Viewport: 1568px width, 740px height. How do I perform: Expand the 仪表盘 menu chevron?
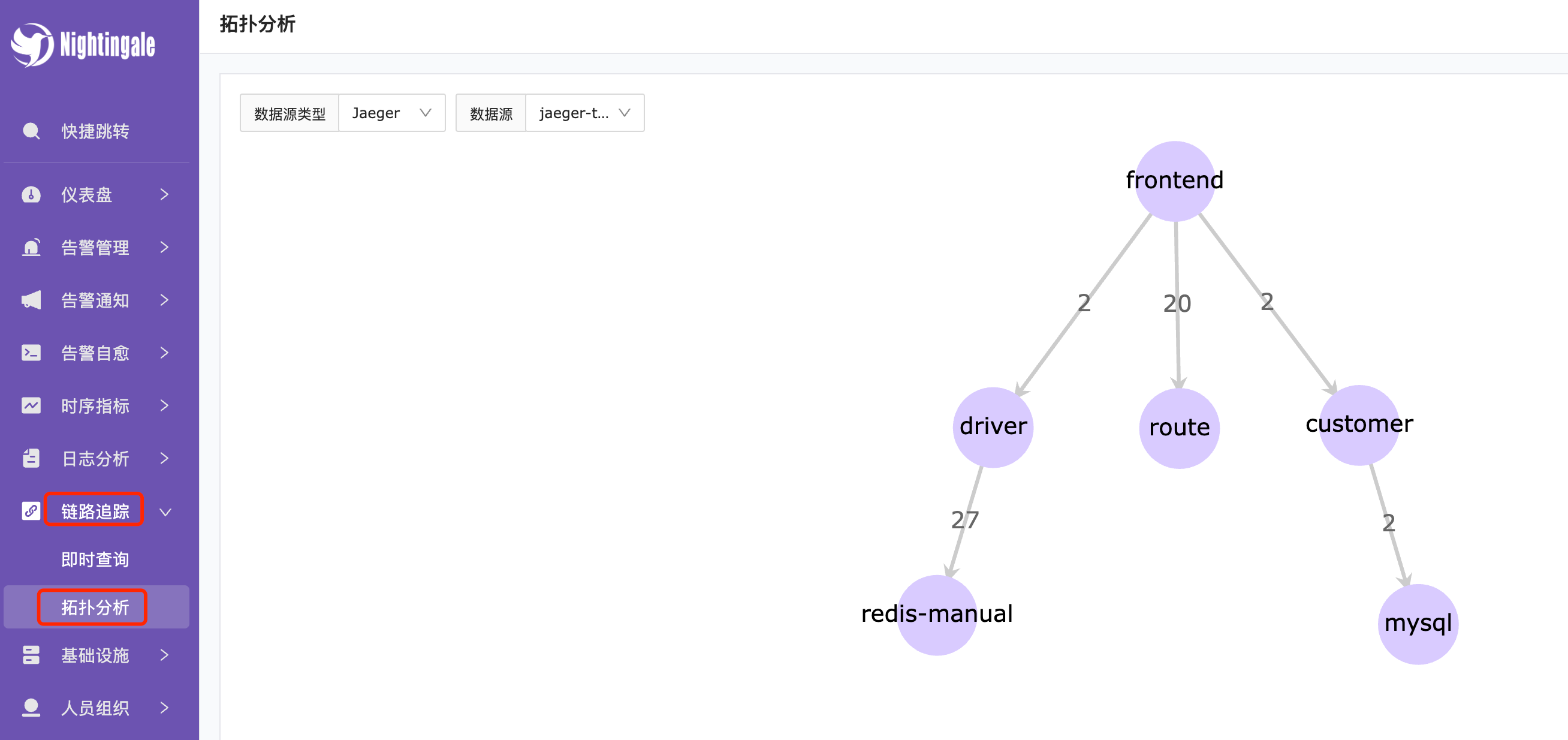[x=164, y=195]
